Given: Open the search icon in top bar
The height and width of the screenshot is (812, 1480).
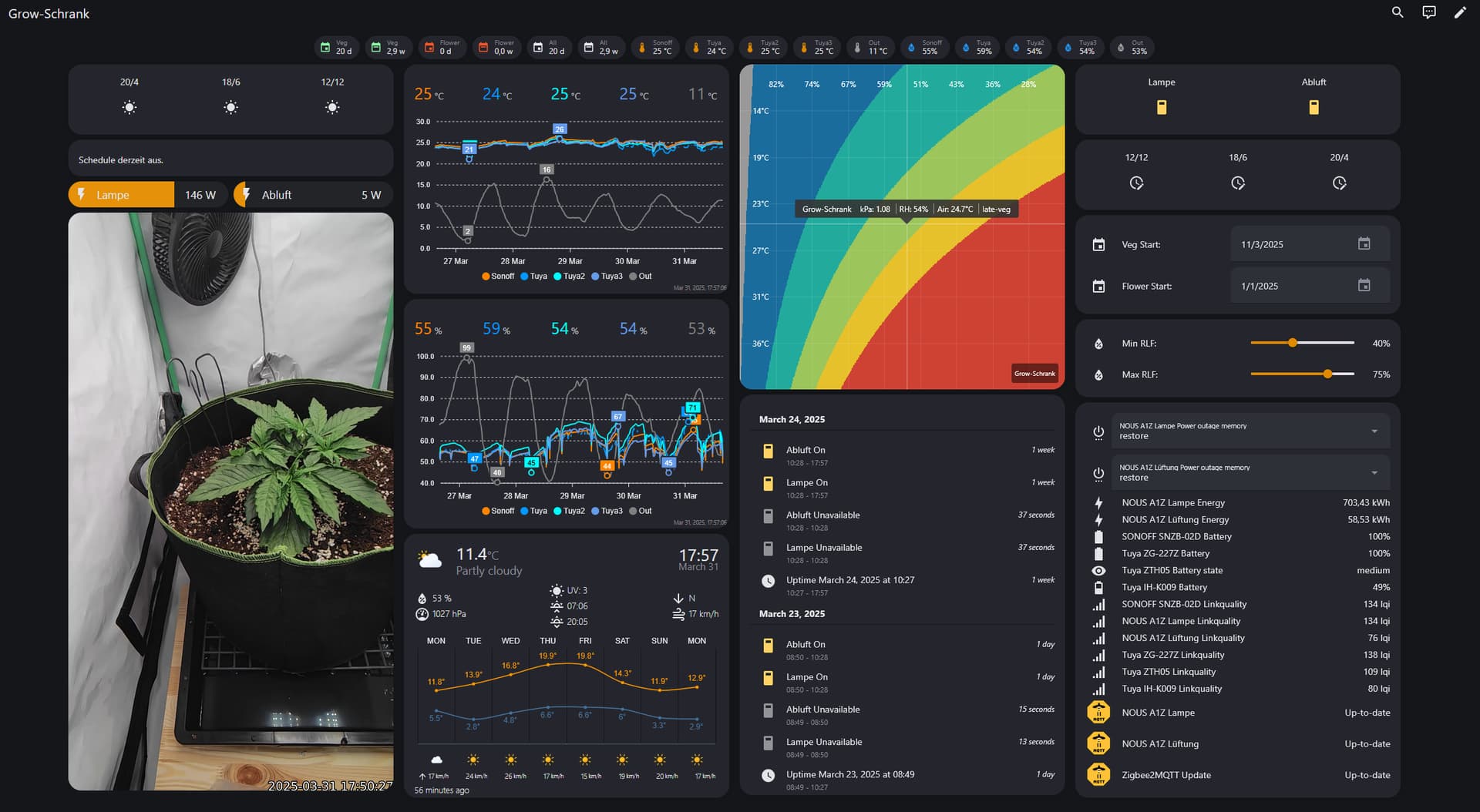Looking at the screenshot, I should coord(1397,12).
